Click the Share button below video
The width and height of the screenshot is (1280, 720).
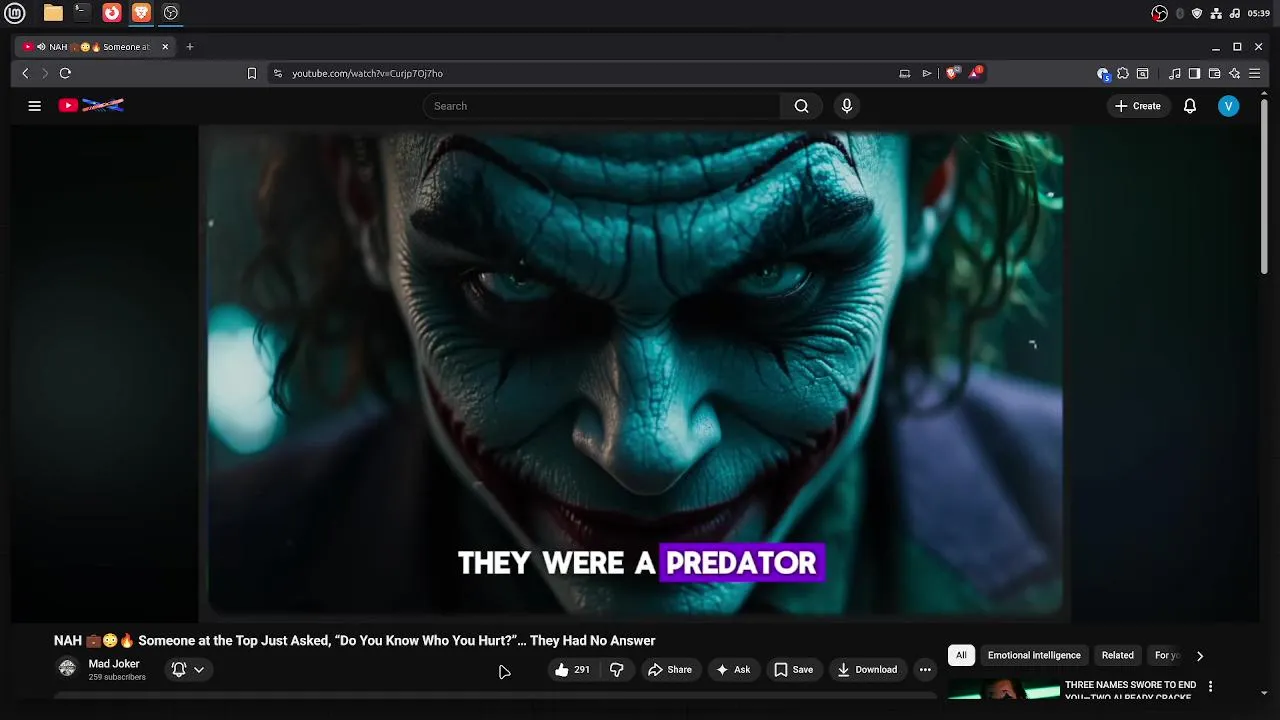point(670,670)
